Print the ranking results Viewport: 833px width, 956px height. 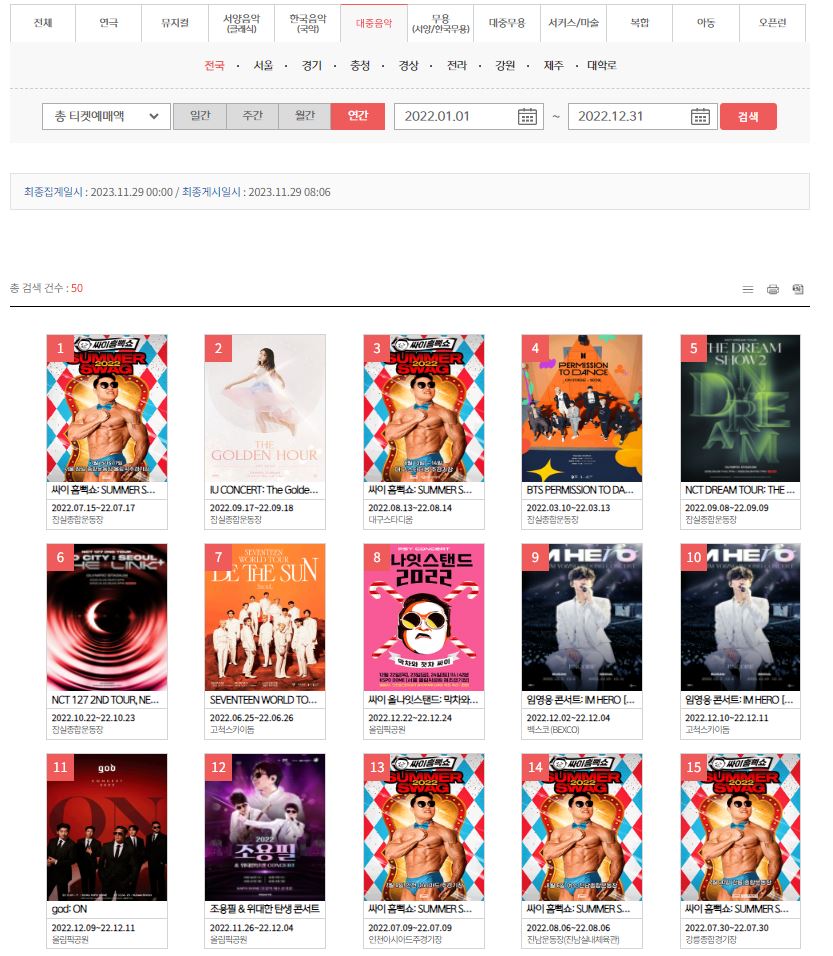click(x=773, y=289)
